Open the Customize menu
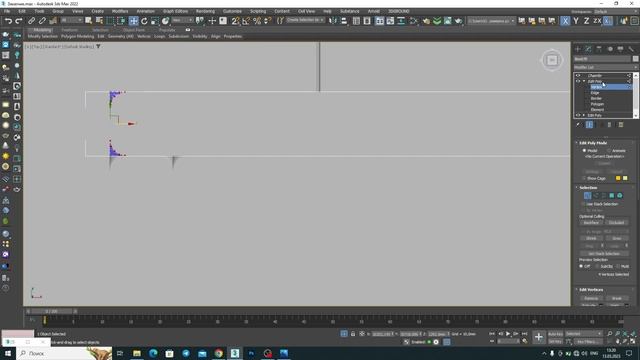 point(232,11)
